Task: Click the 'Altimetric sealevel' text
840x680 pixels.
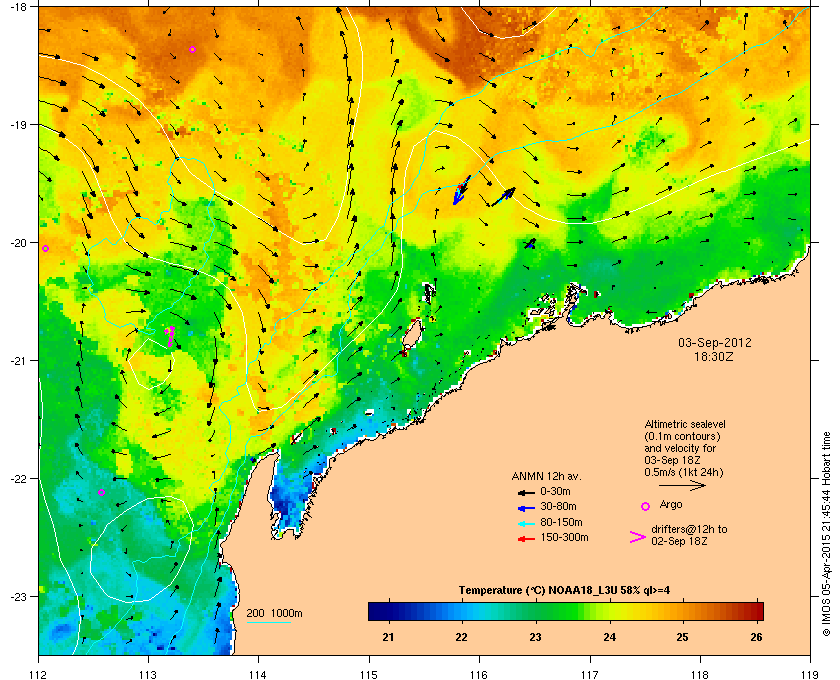Action: pos(685,424)
